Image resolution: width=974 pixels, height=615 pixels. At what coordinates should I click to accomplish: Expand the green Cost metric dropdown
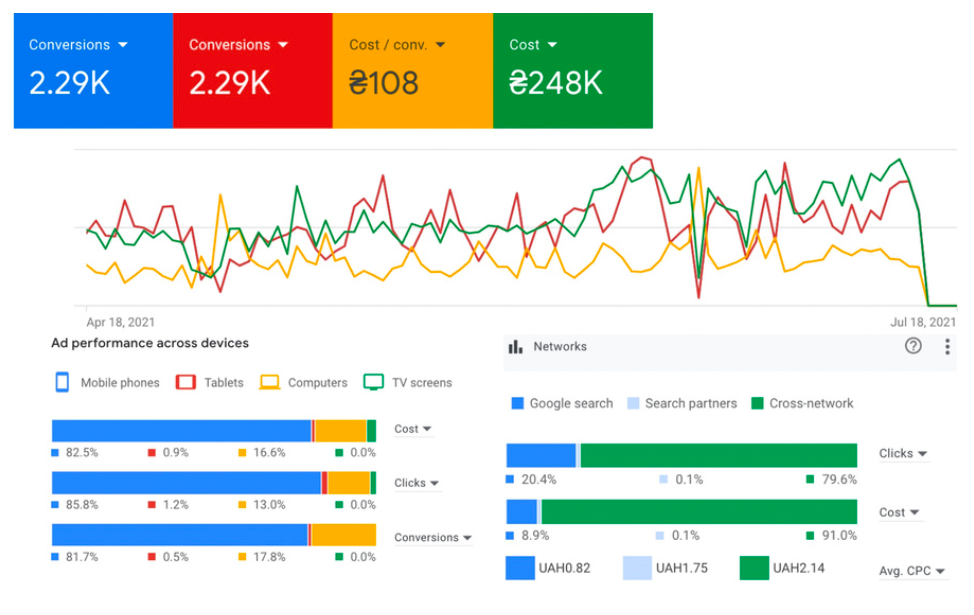[552, 45]
